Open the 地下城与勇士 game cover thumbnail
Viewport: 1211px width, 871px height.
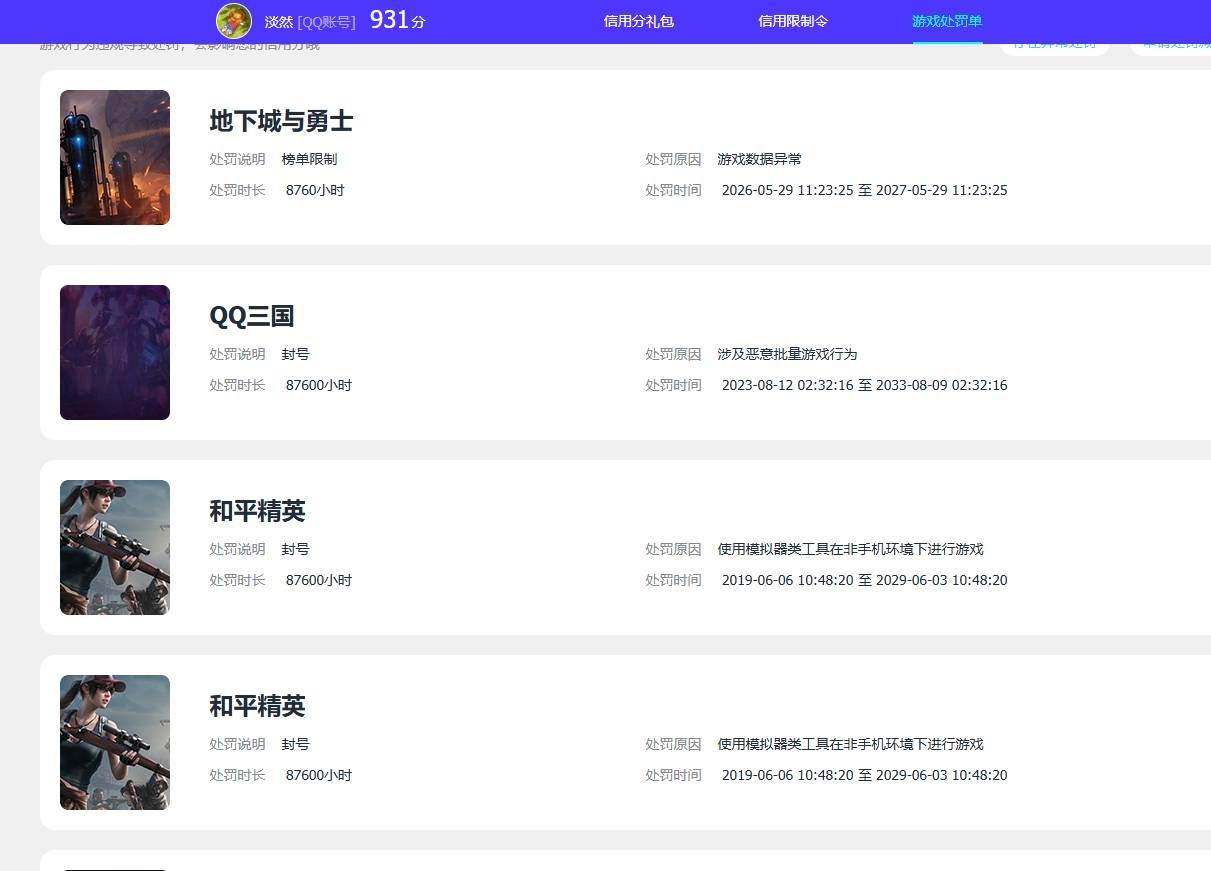(x=115, y=157)
